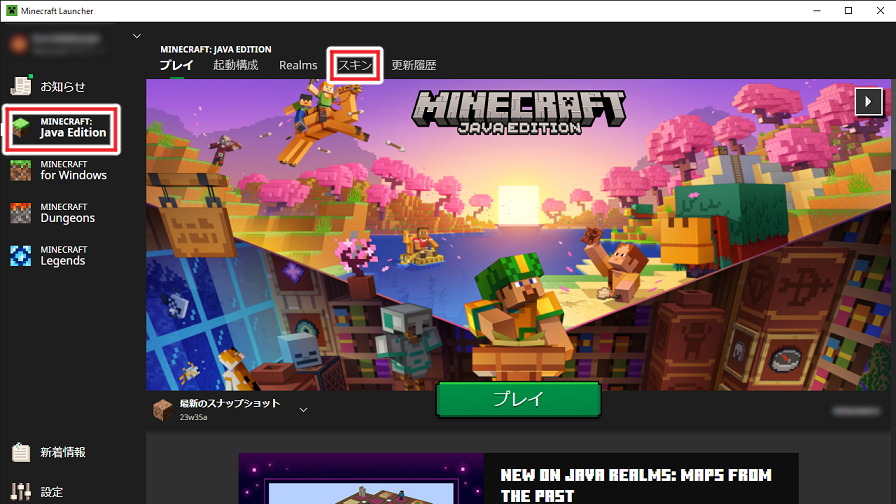Switch to the Realms tab
The width and height of the screenshot is (896, 504).
click(298, 65)
